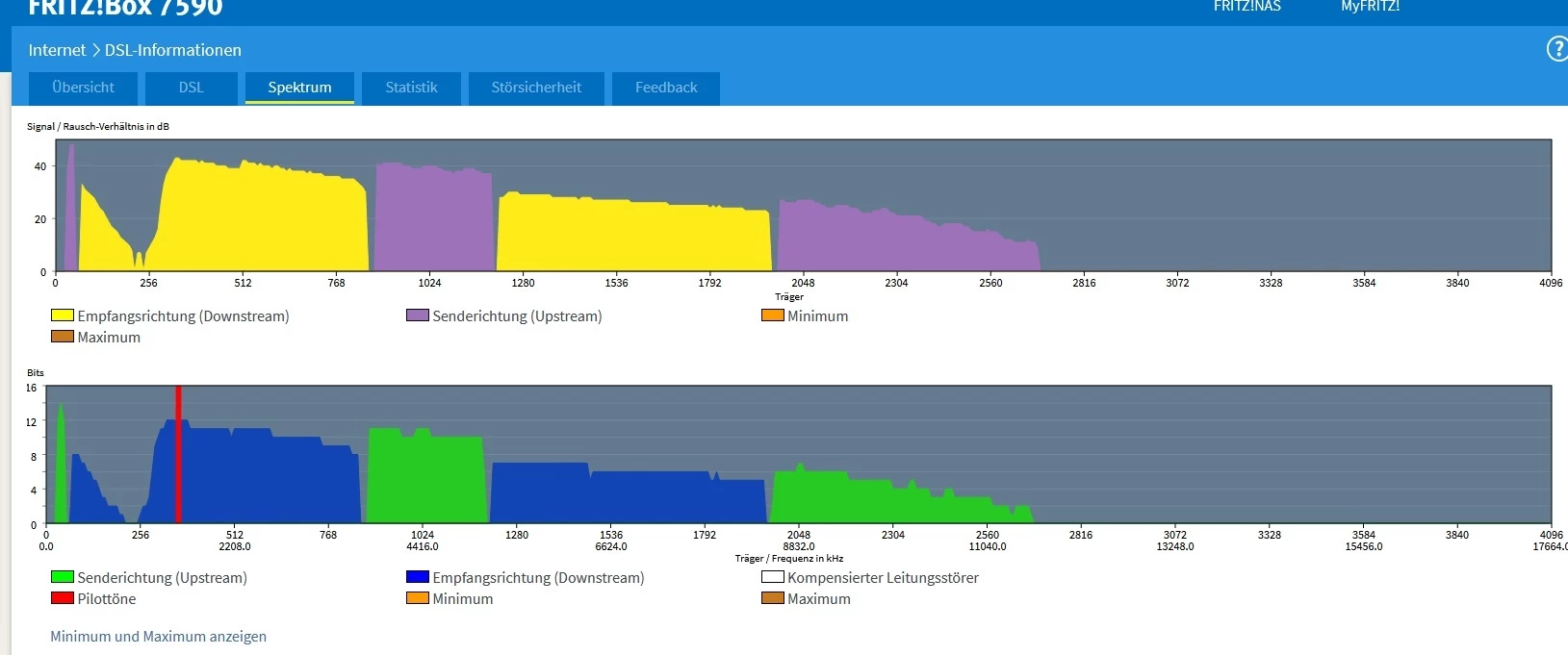
Task: Click orange Minimum swatch in Bits legend
Action: pyautogui.click(x=418, y=598)
